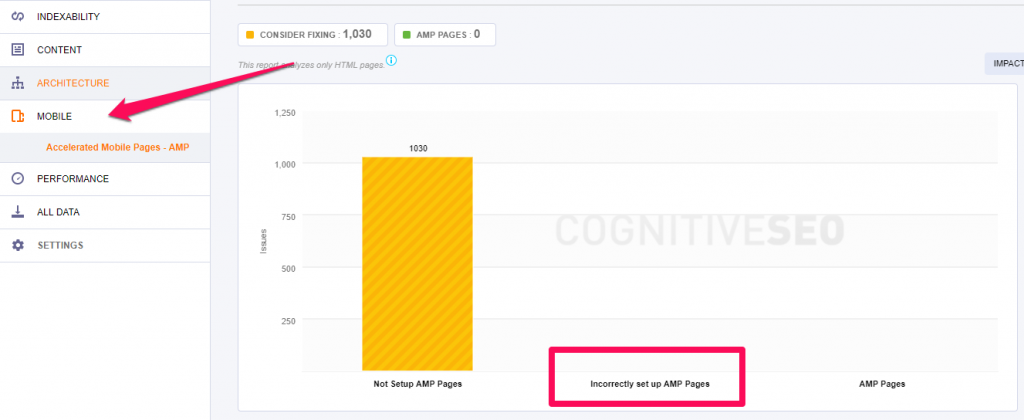The height and width of the screenshot is (420, 1024).
Task: Click the Indexability link icon
Action: point(18,16)
